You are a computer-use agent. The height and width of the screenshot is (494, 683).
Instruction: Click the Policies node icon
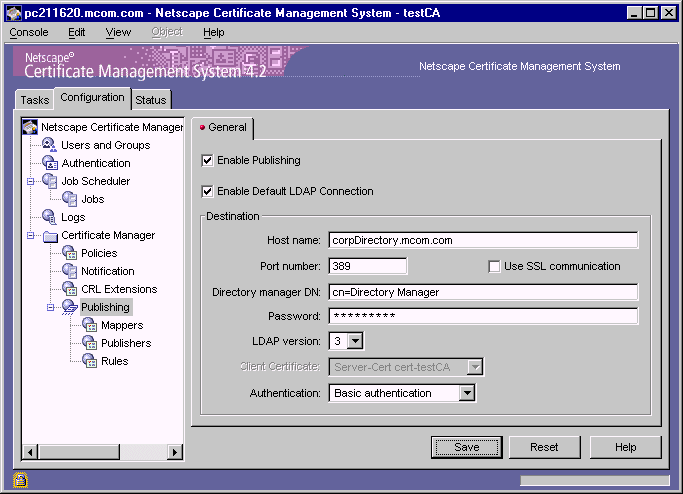coord(70,253)
